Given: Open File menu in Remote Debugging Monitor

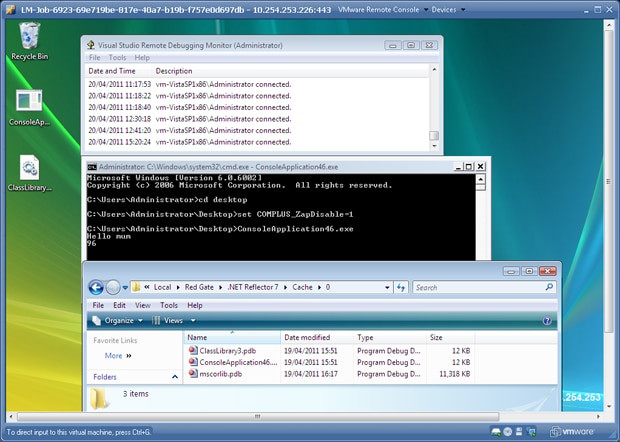Looking at the screenshot, I should 95,58.
